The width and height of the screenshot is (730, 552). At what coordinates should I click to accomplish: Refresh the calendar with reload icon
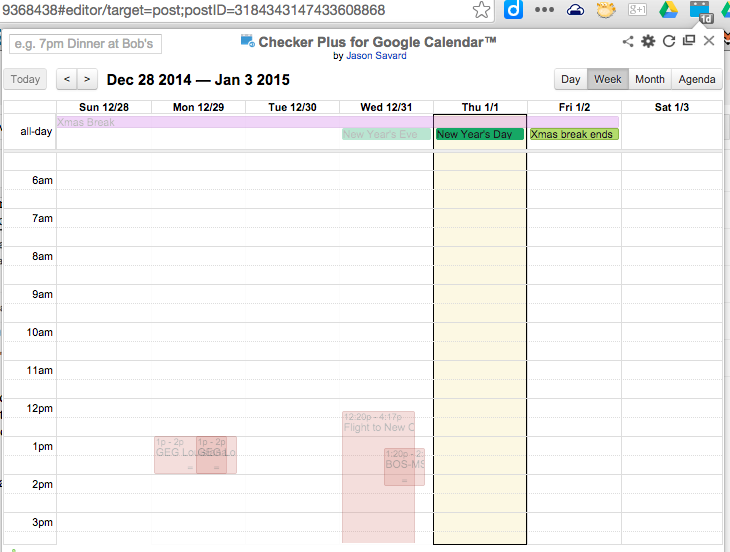click(x=669, y=41)
